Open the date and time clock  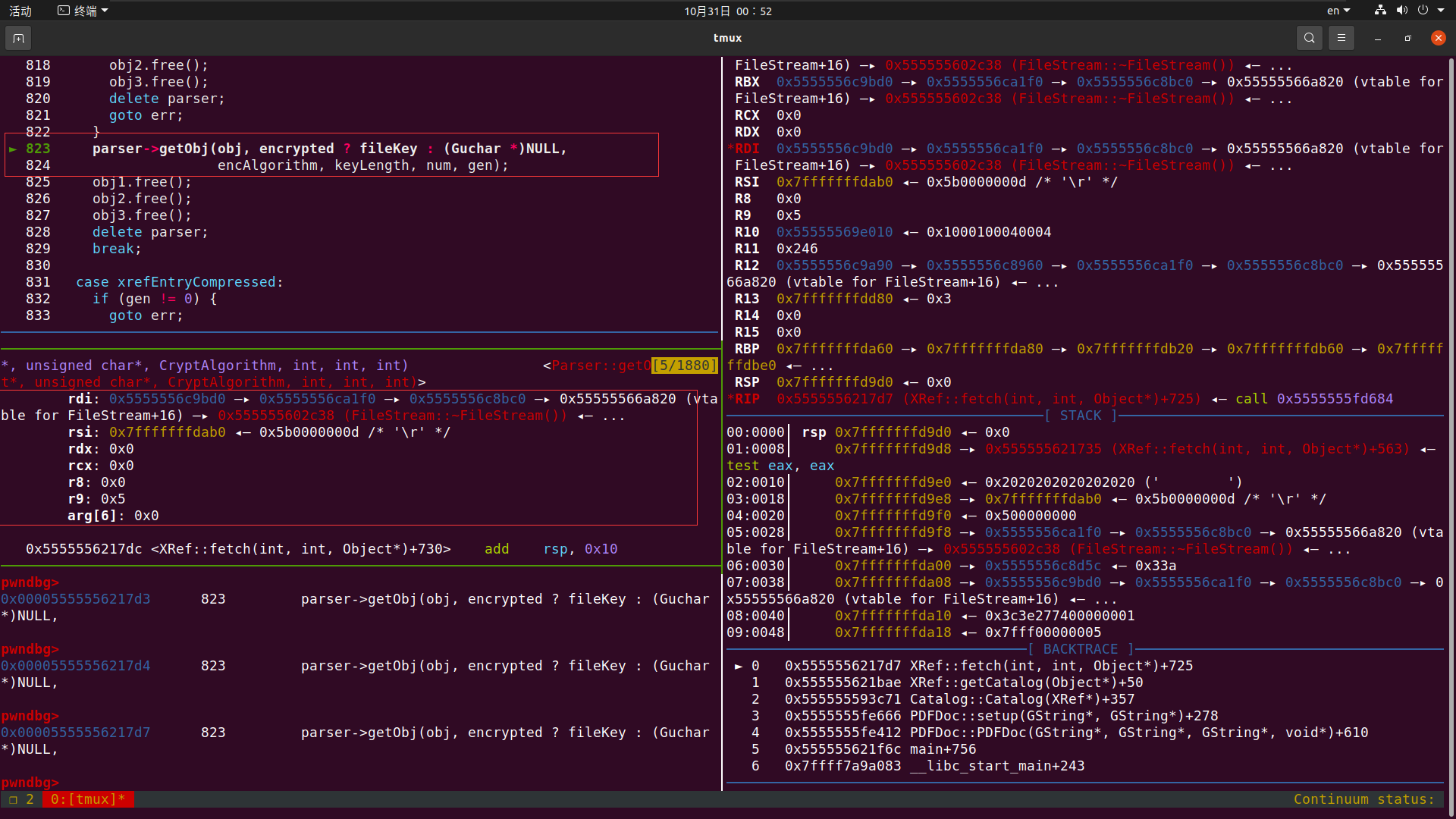[728, 11]
